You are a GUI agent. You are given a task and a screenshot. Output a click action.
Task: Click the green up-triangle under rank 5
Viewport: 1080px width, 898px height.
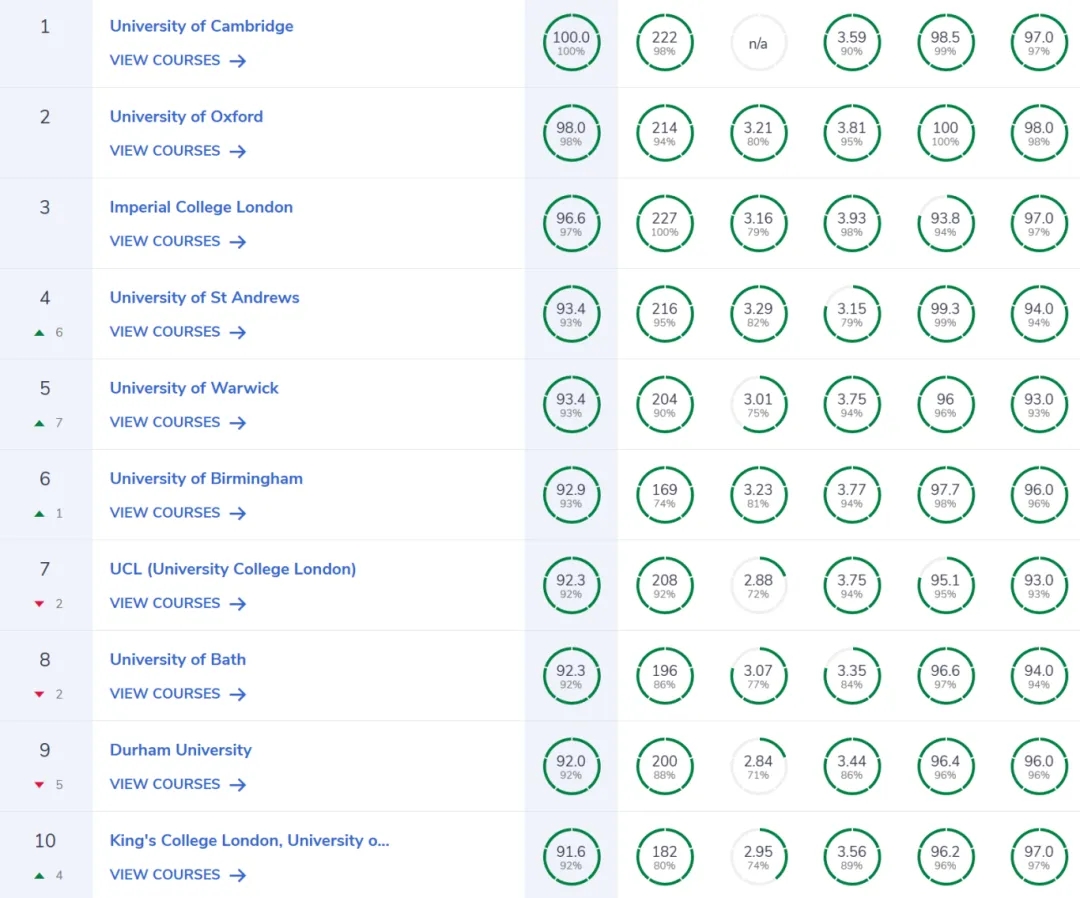pos(40,423)
